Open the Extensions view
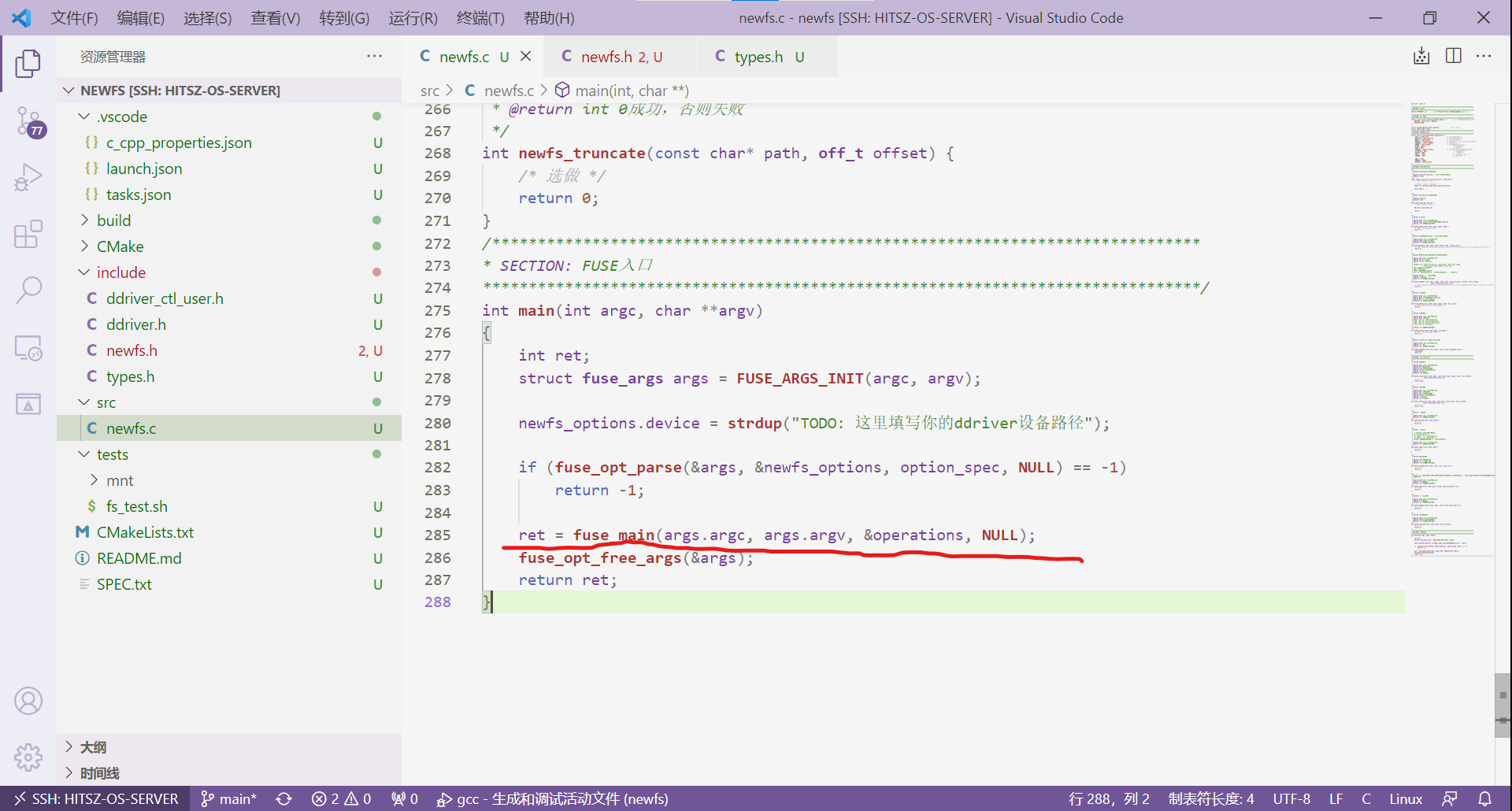 pyautogui.click(x=28, y=234)
